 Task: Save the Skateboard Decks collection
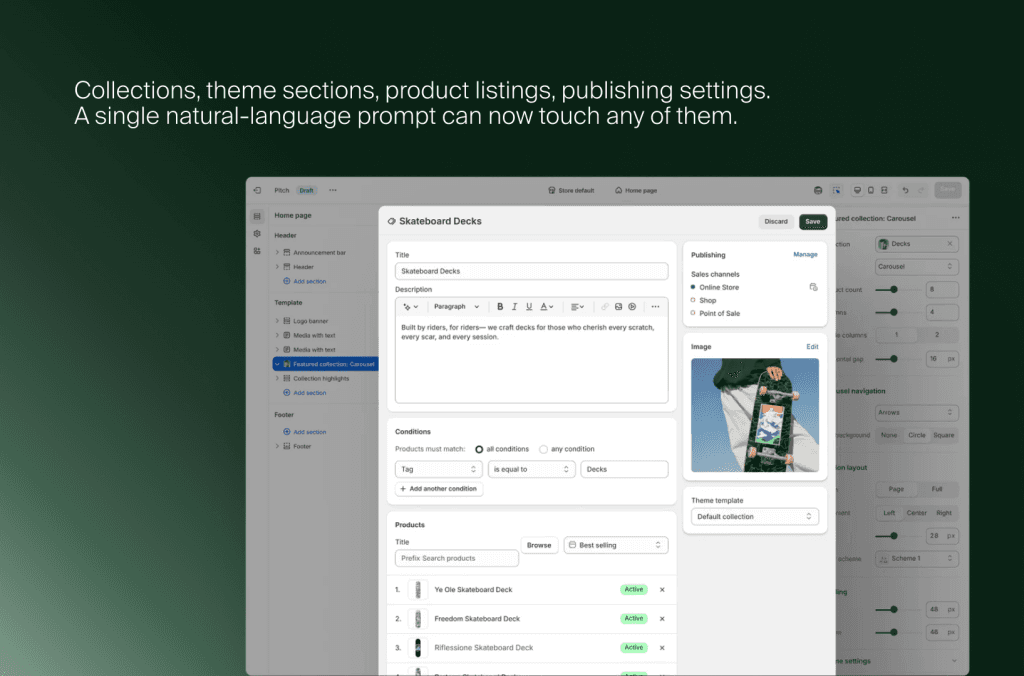pyautogui.click(x=812, y=221)
